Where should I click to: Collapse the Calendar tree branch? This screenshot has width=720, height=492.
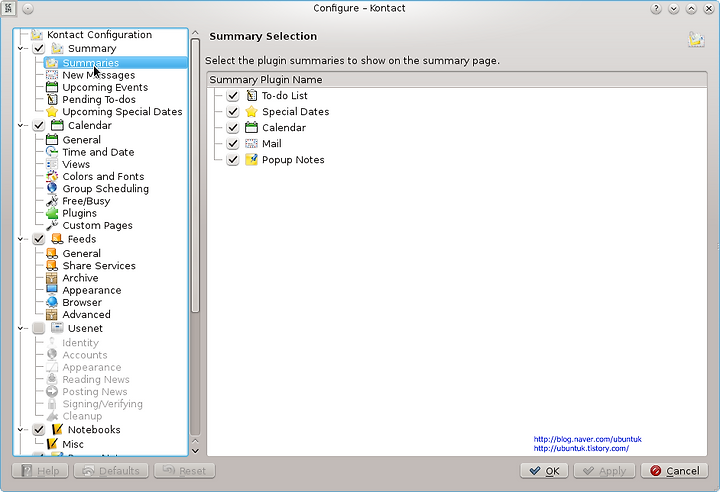(x=20, y=125)
